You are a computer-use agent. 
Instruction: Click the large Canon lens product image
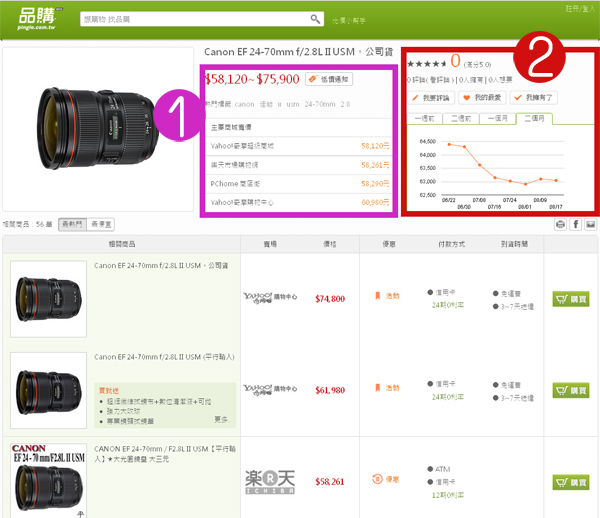point(98,129)
